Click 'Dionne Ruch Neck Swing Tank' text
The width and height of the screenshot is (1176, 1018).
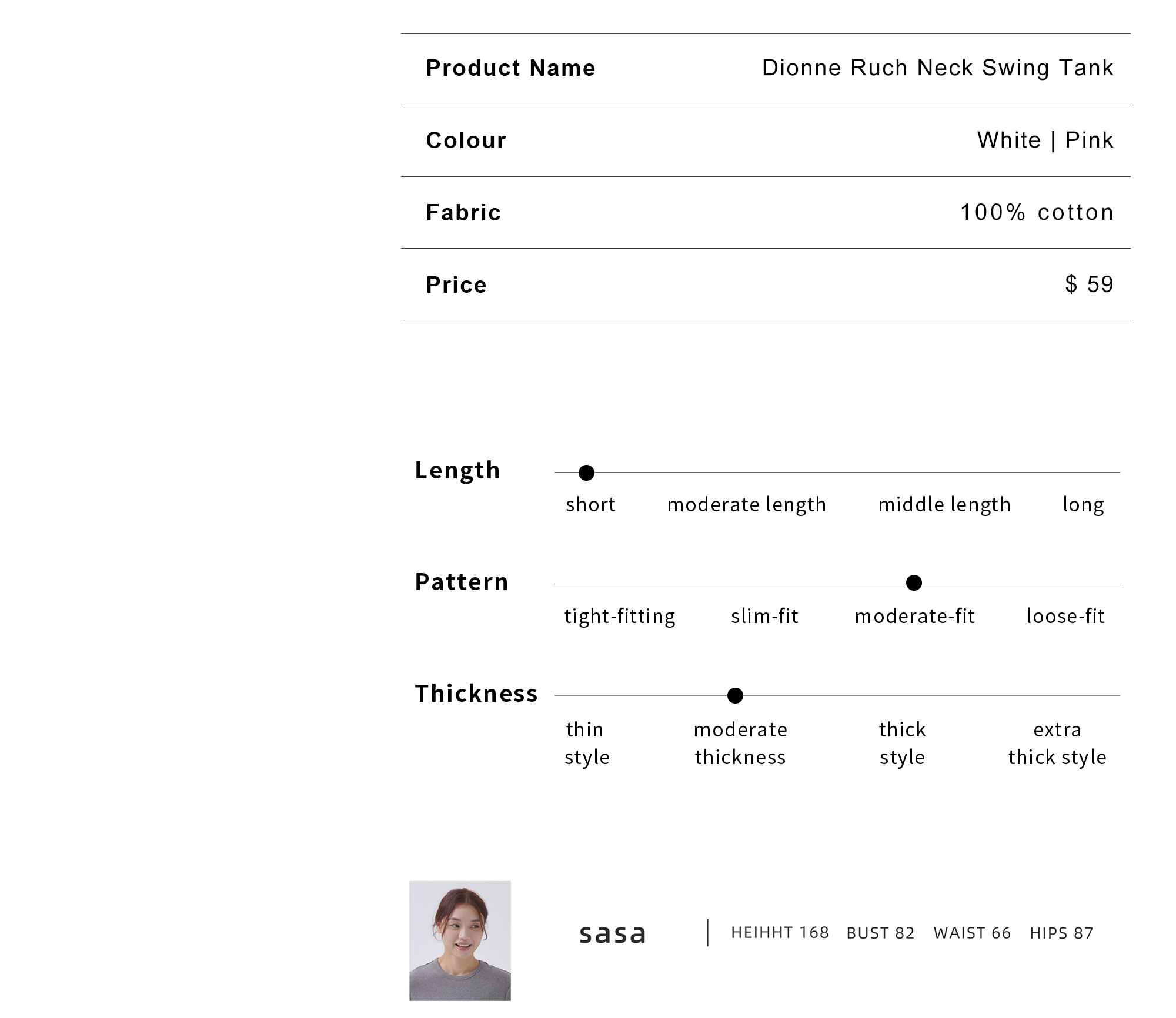pyautogui.click(x=938, y=68)
